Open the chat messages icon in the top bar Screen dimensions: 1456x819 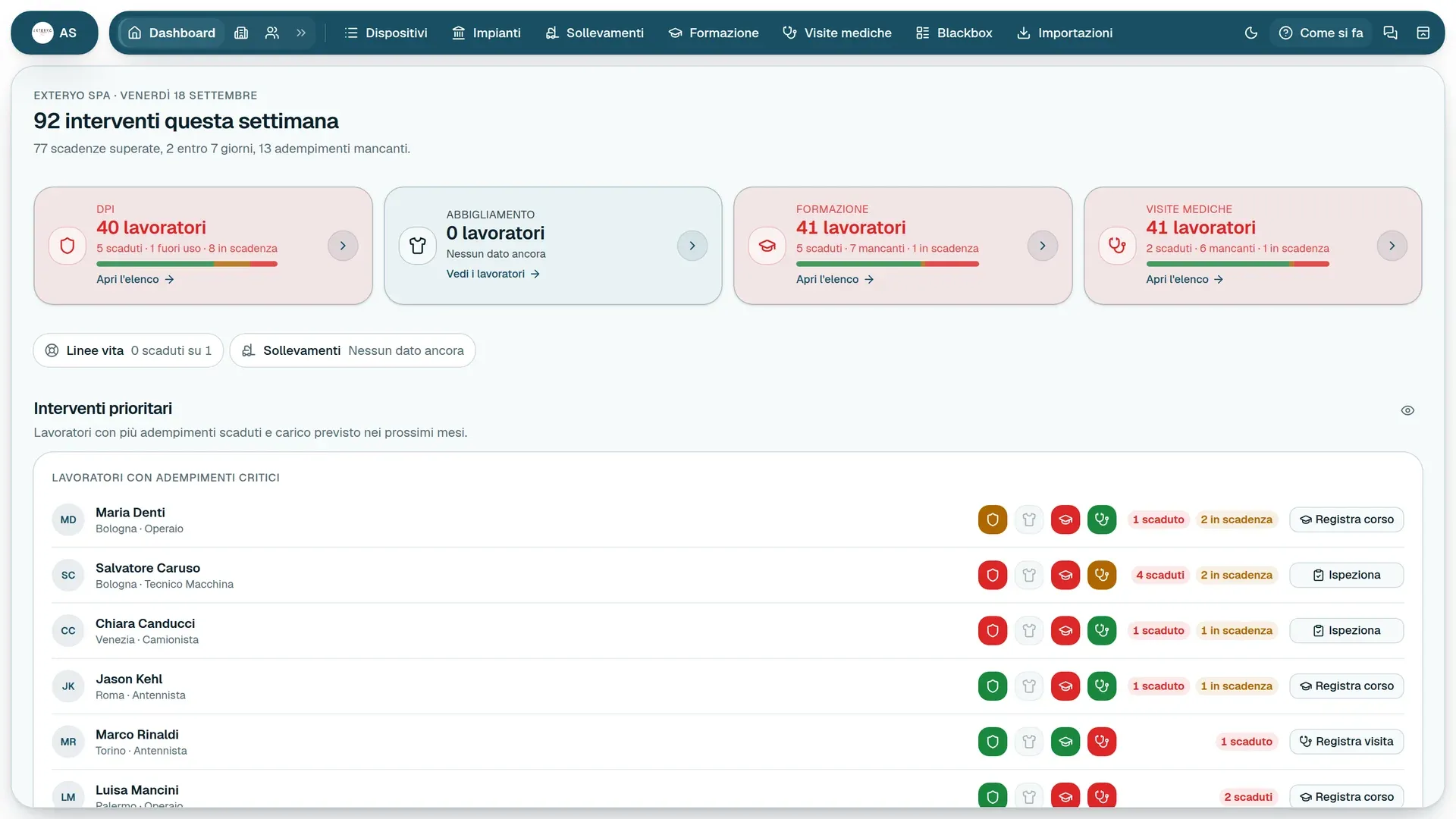[1390, 33]
